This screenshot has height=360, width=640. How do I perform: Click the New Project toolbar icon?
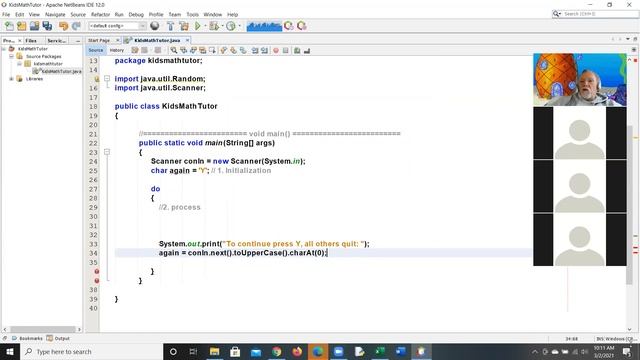(x=22, y=26)
